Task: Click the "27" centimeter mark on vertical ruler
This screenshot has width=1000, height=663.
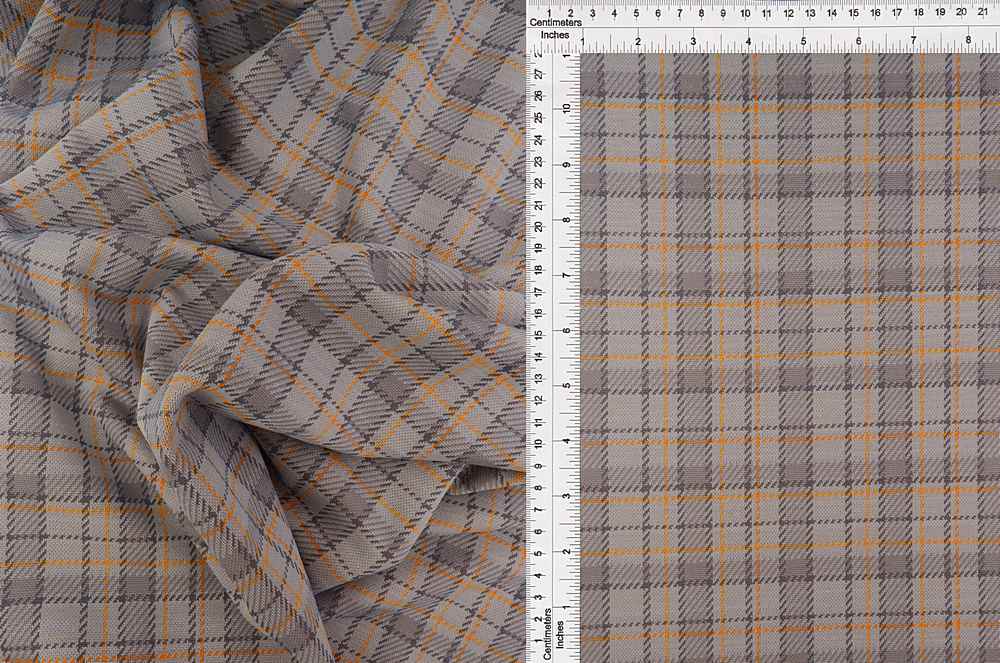Action: 540,74
